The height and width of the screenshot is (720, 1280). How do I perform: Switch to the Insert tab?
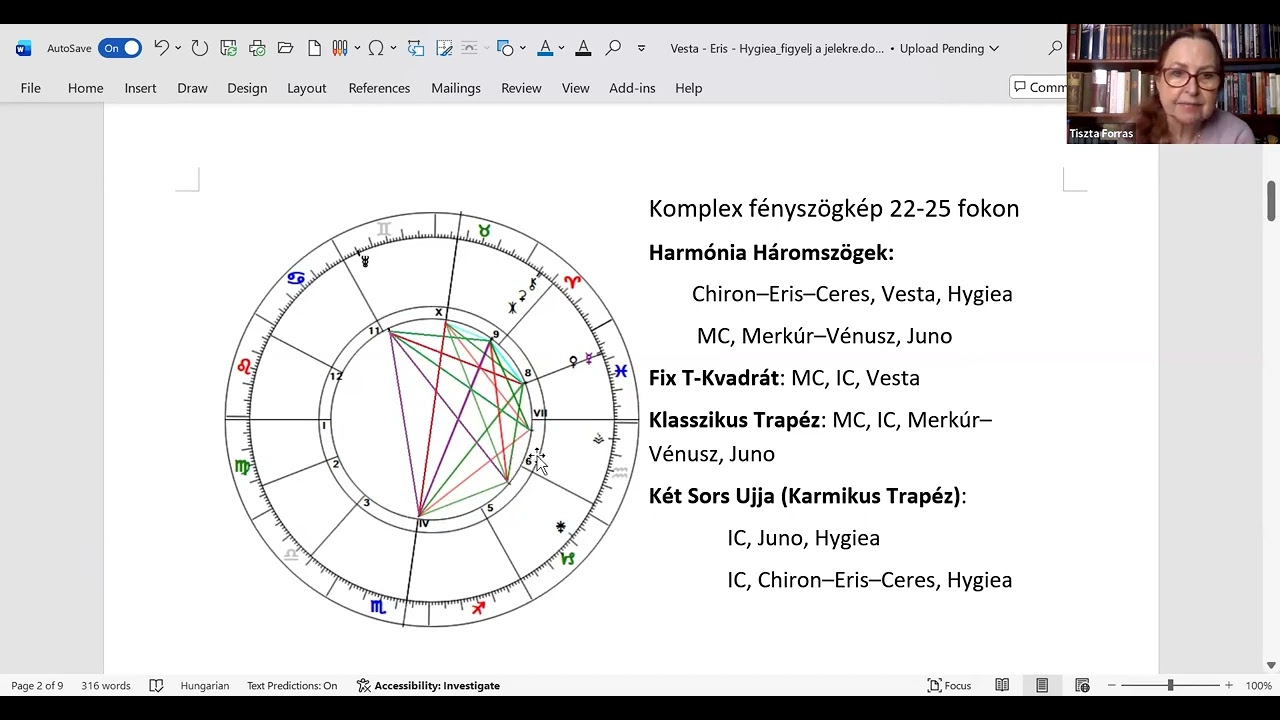click(140, 88)
